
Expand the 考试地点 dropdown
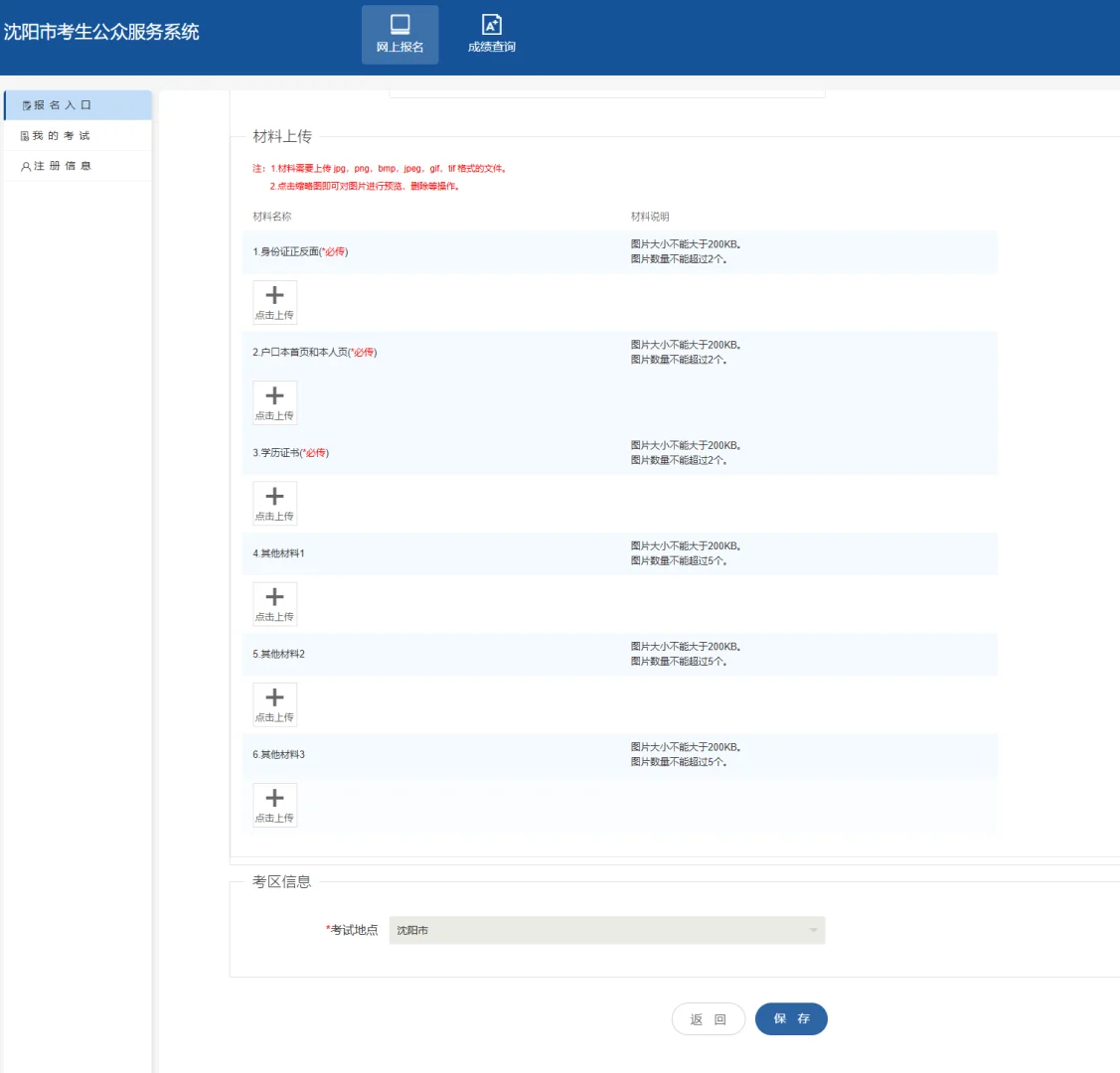tap(813, 930)
